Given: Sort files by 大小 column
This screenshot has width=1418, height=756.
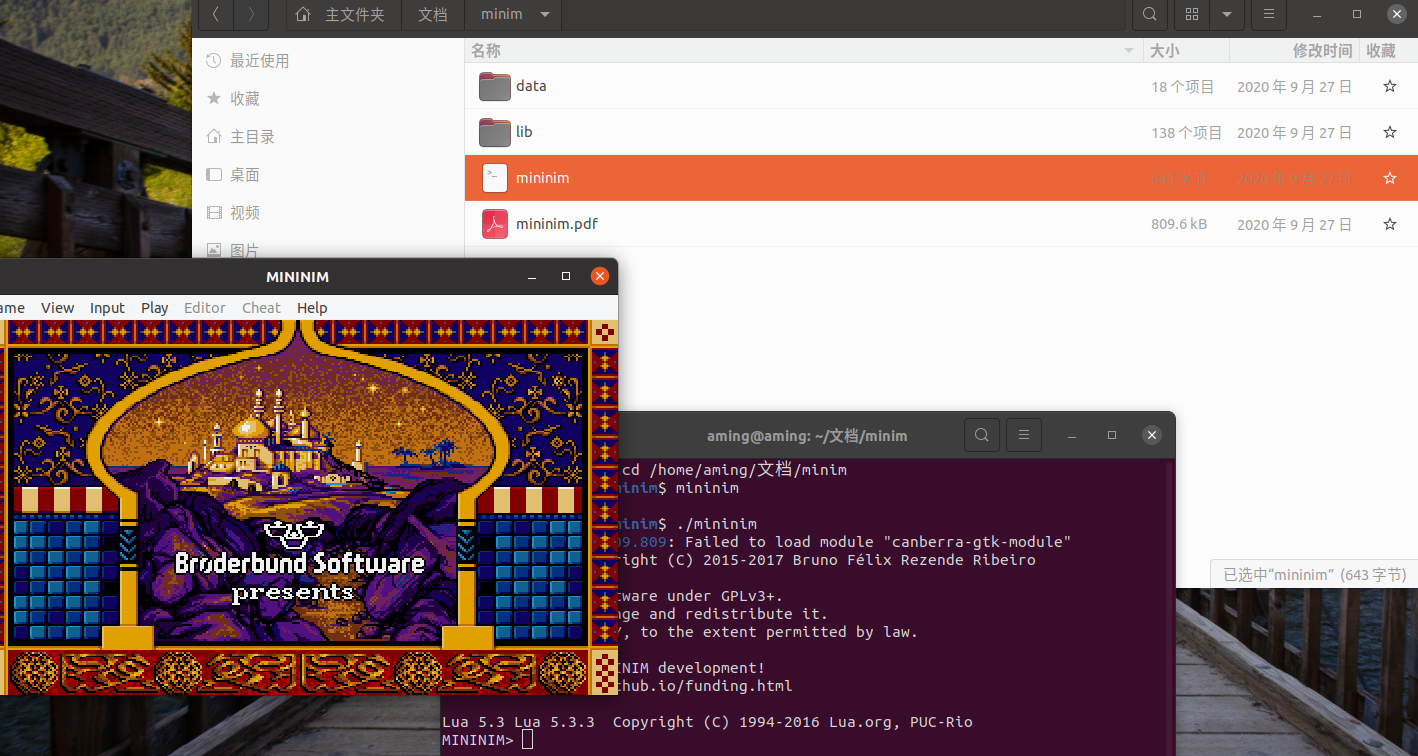Looking at the screenshot, I should 1186,50.
